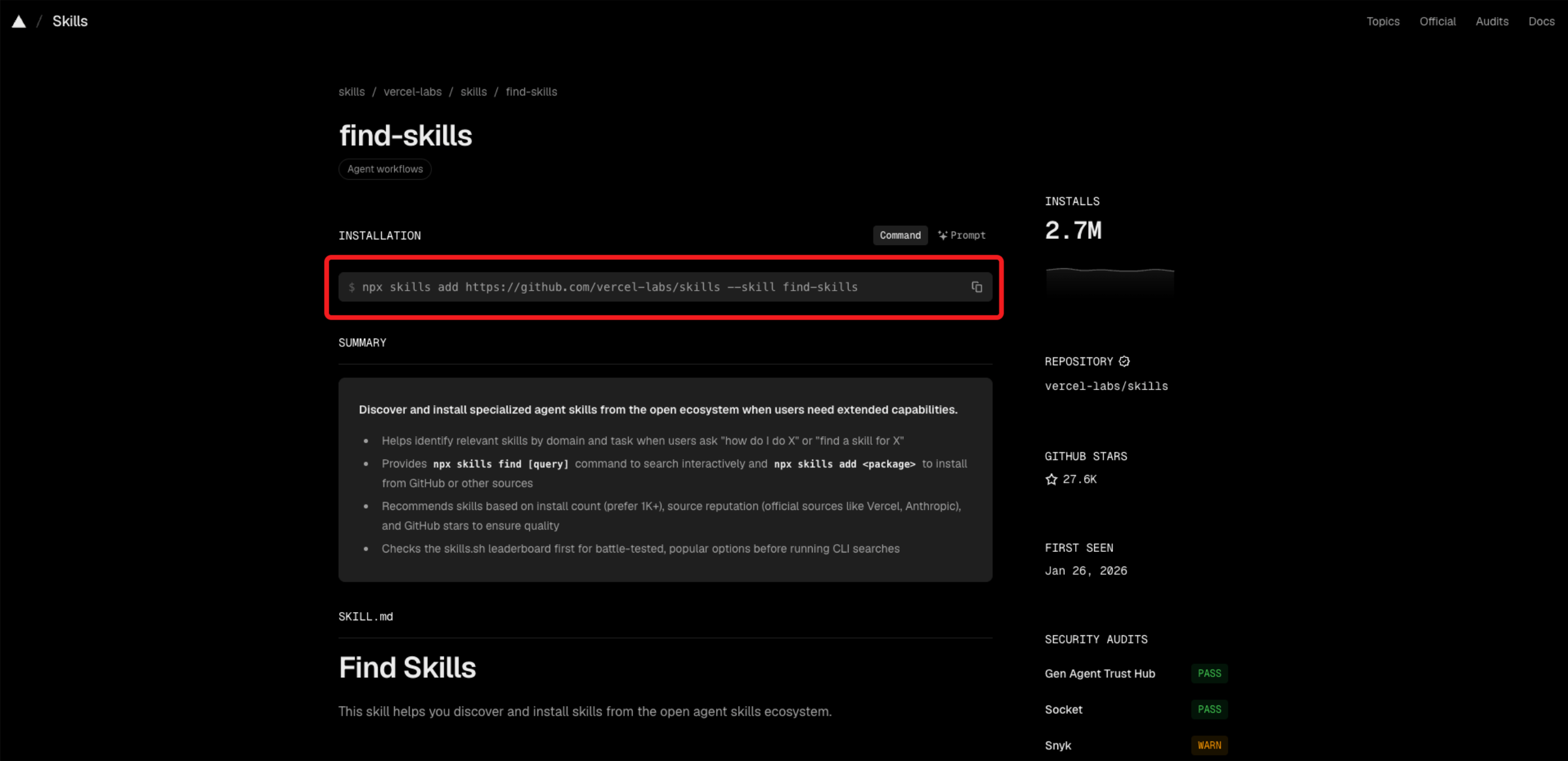Open Audits in the top navigation
Screen dimensions: 1568x761
point(1491,21)
